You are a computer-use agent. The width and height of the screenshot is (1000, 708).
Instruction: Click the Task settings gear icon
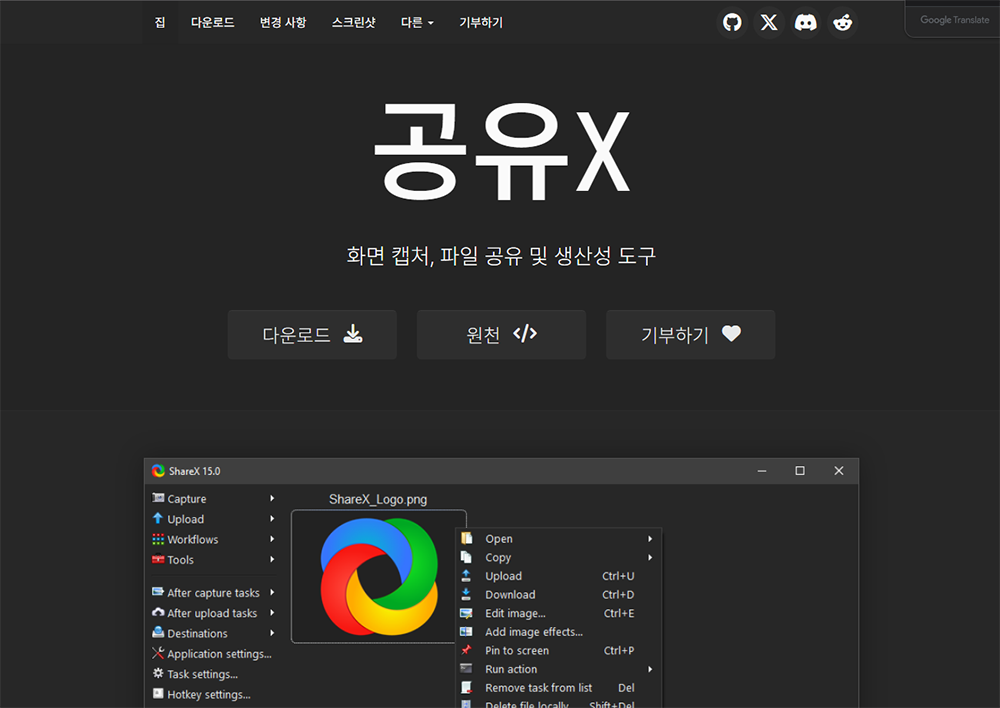click(158, 674)
